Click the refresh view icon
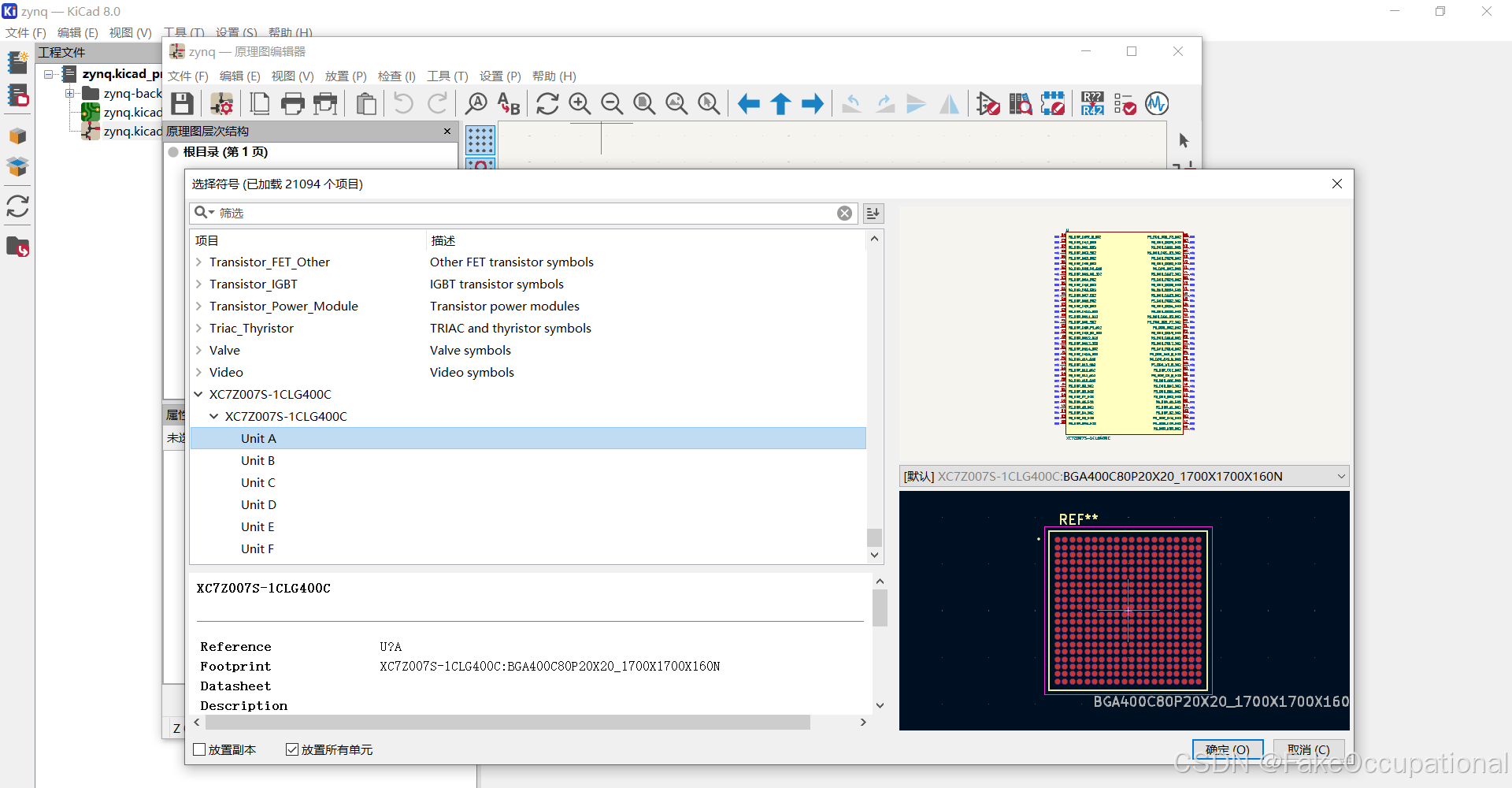Image resolution: width=1512 pixels, height=788 pixels. point(547,104)
